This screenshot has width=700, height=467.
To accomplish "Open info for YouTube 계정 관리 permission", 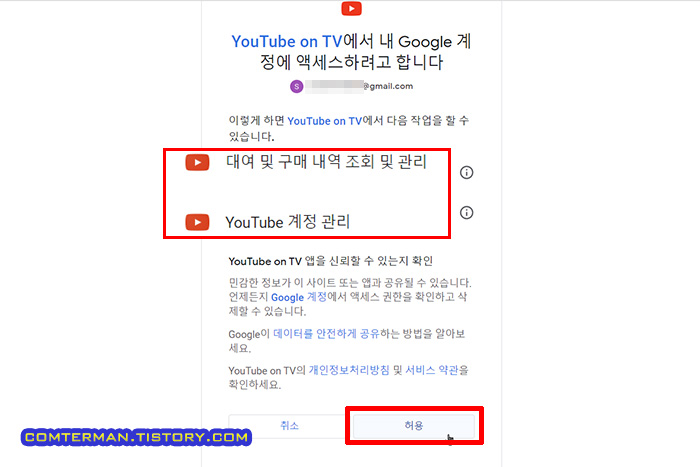I will pos(467,213).
